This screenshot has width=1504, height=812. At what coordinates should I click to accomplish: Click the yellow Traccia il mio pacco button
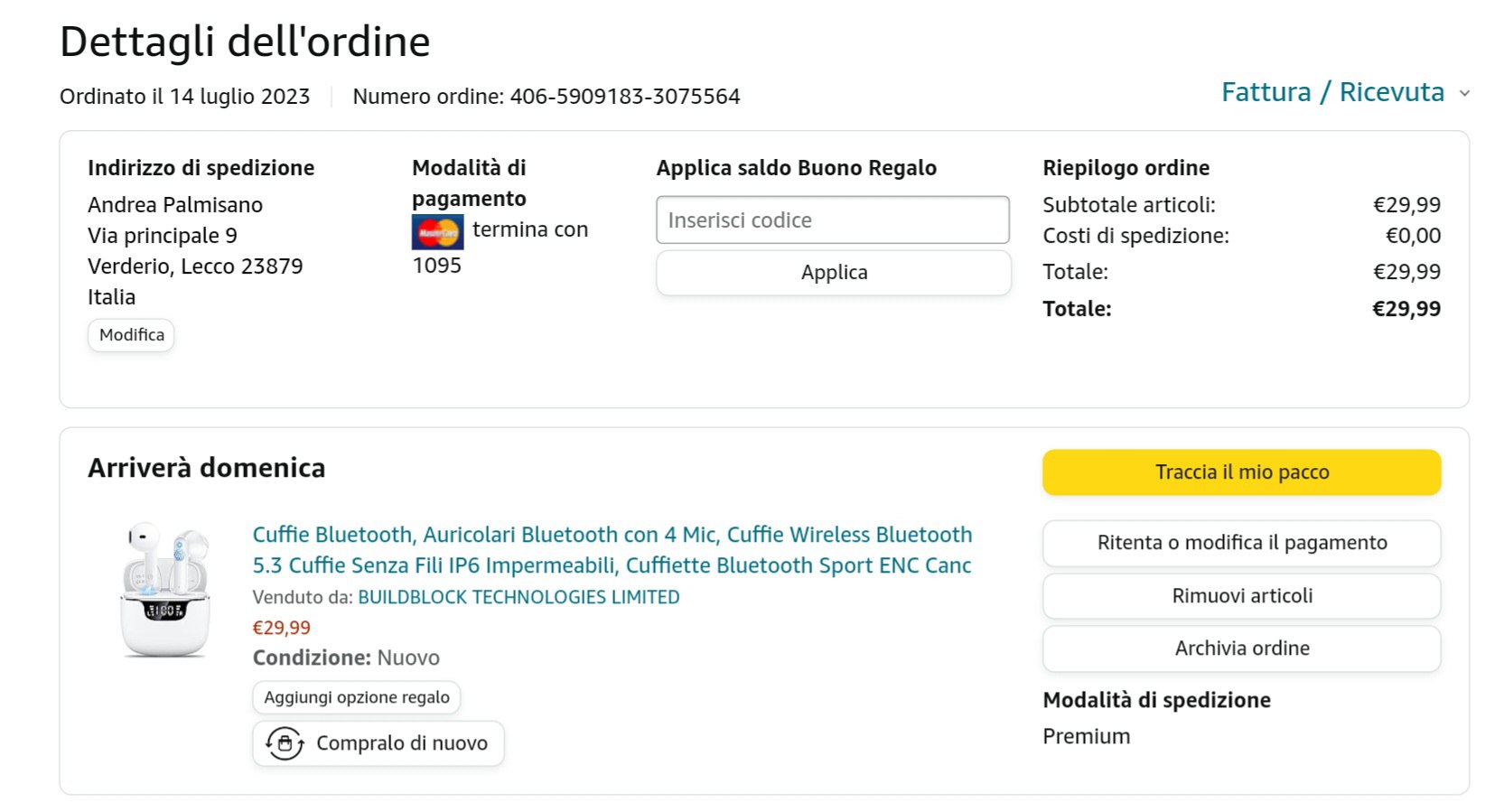coord(1241,472)
